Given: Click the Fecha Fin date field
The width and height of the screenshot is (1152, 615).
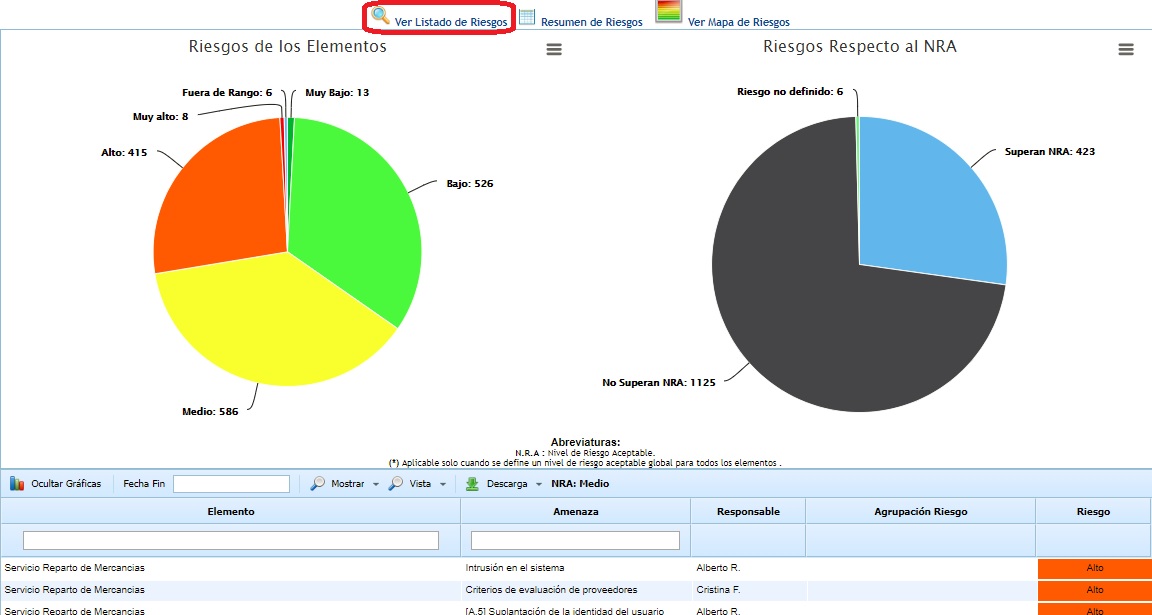Looking at the screenshot, I should tap(231, 484).
